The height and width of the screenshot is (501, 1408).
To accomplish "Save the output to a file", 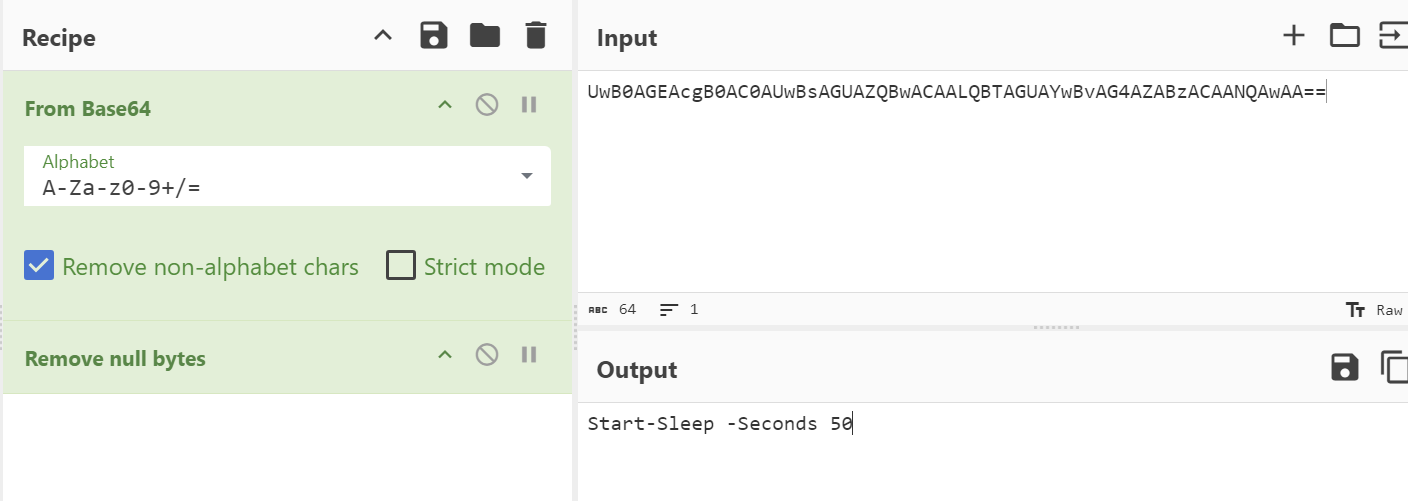I will coord(1345,367).
